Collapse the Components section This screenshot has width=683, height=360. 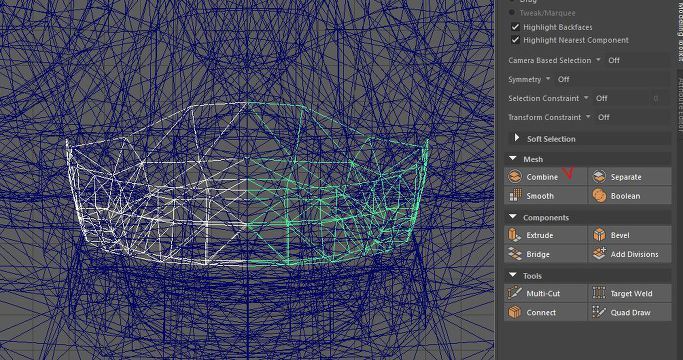coord(513,217)
